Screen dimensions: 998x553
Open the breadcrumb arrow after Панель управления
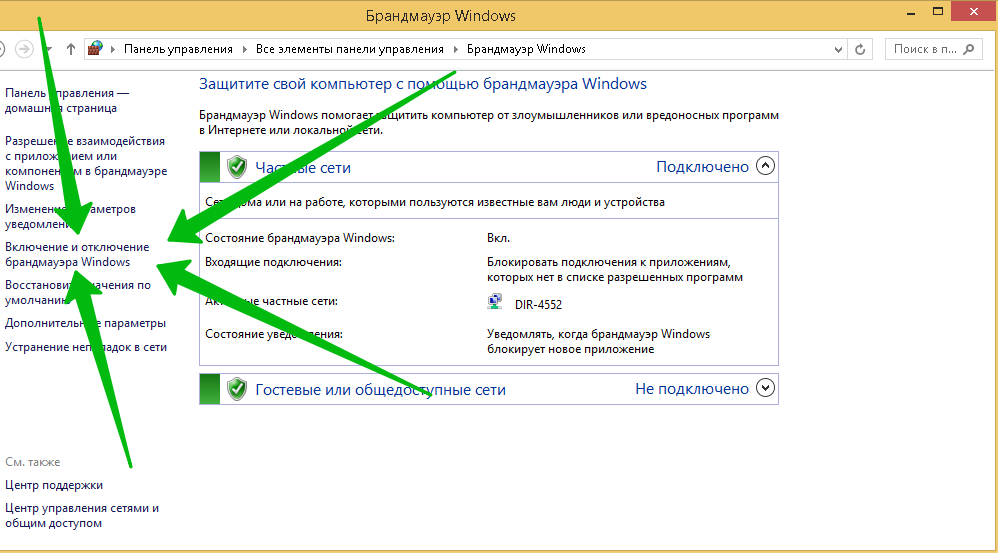244,49
